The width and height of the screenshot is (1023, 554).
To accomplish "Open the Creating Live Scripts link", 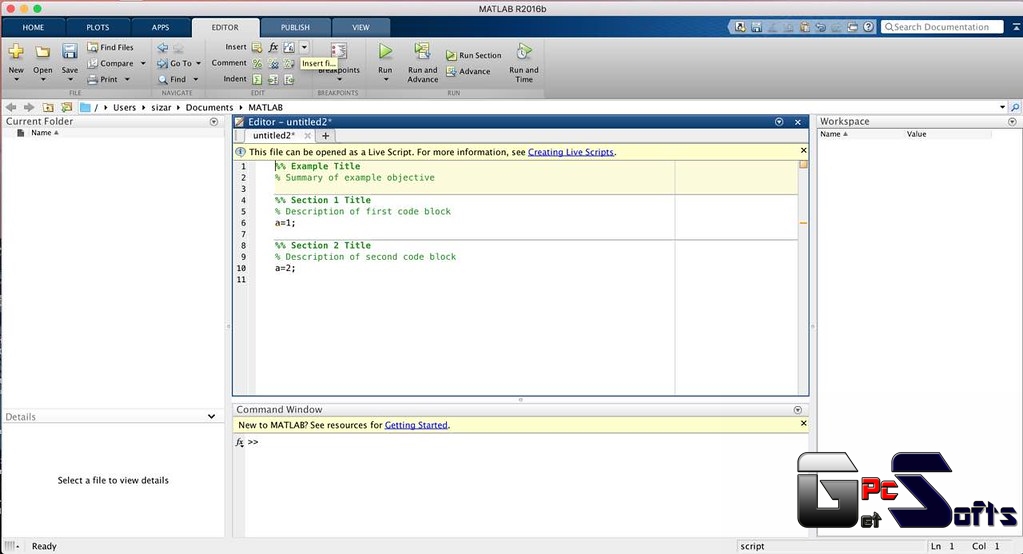I will coord(571,152).
